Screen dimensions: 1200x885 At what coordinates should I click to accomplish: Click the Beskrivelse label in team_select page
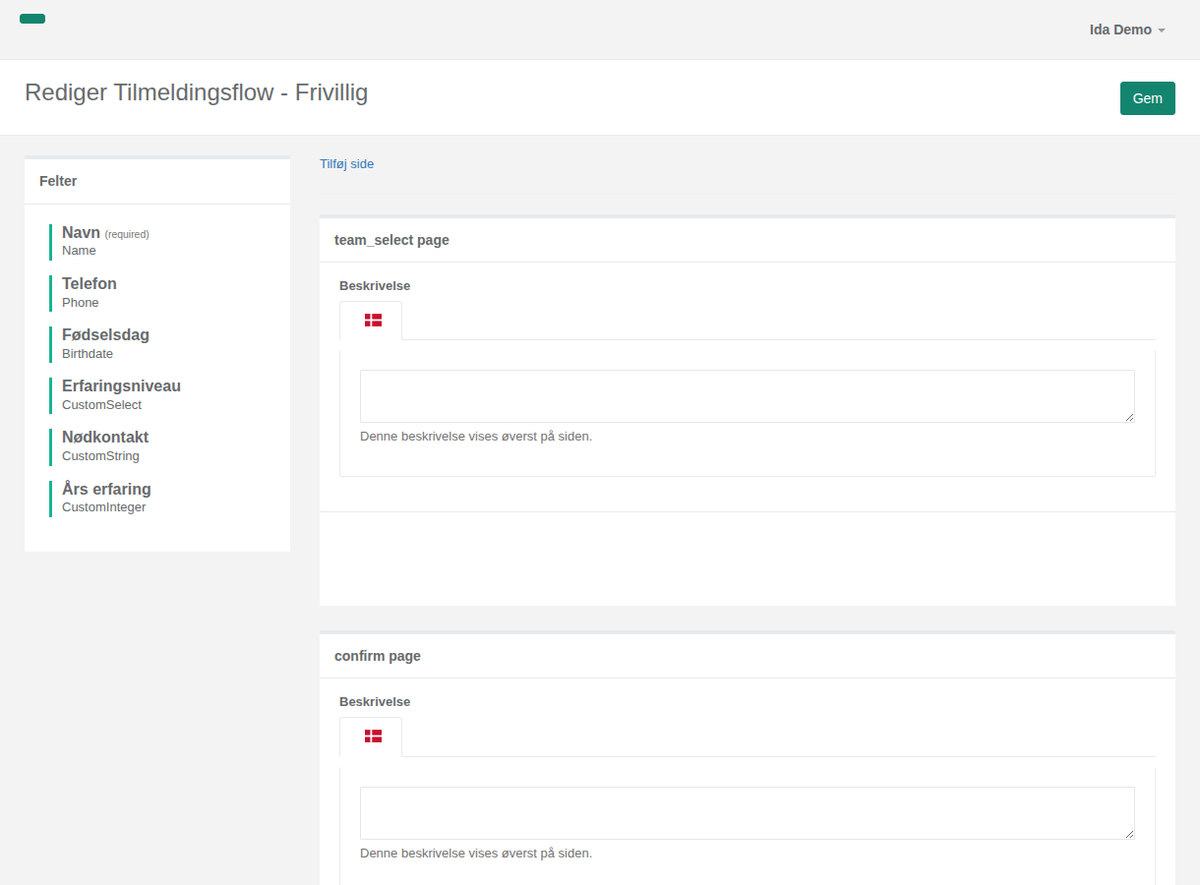(x=375, y=286)
